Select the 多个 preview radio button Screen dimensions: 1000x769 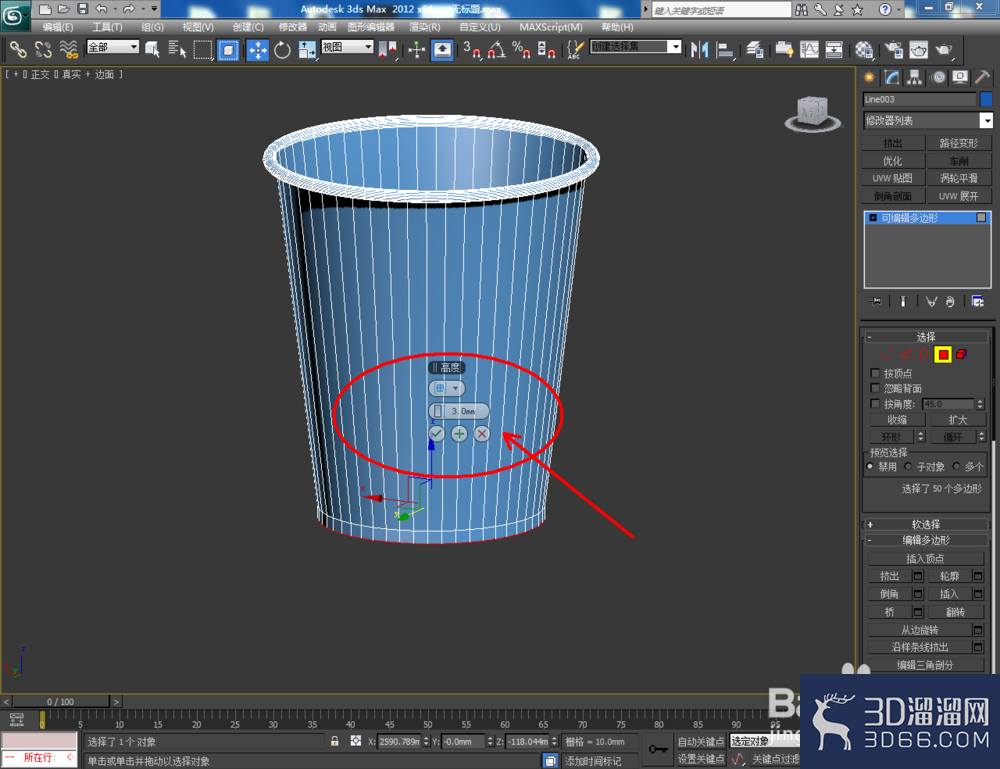(x=956, y=467)
